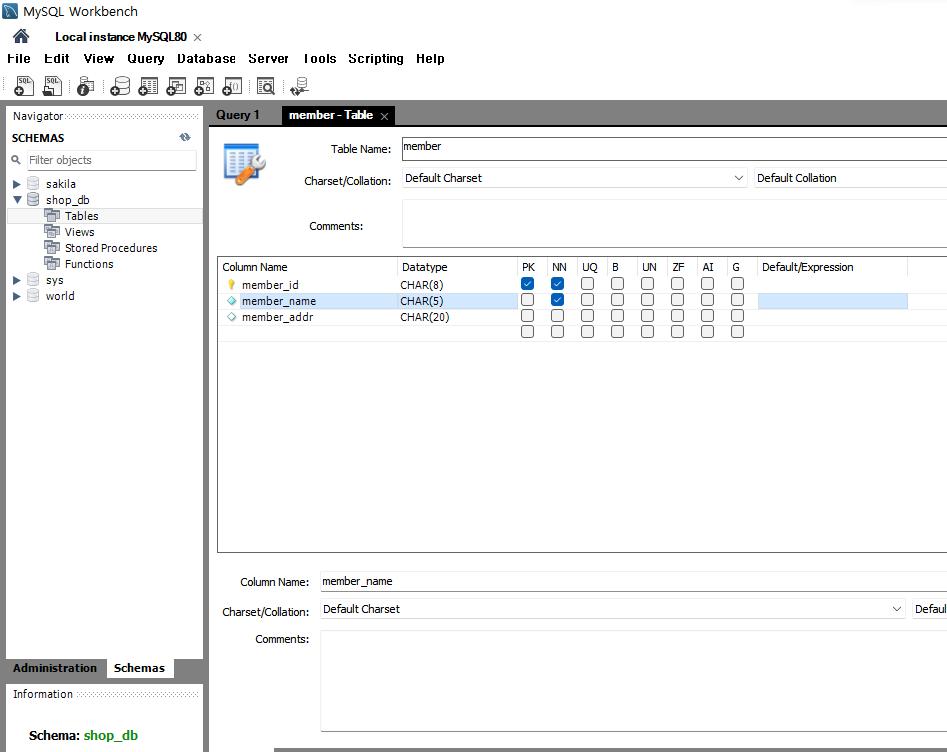
Task: Open the home screen icon
Action: (x=21, y=37)
